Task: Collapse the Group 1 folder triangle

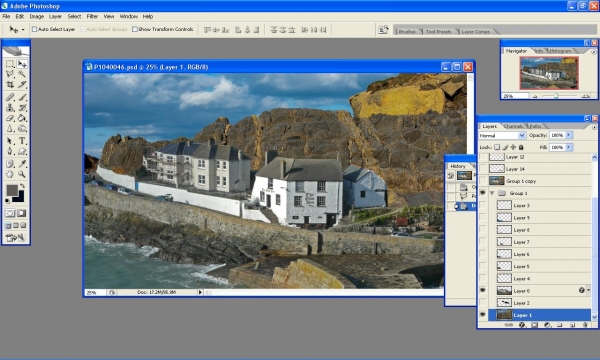Action: tap(492, 193)
